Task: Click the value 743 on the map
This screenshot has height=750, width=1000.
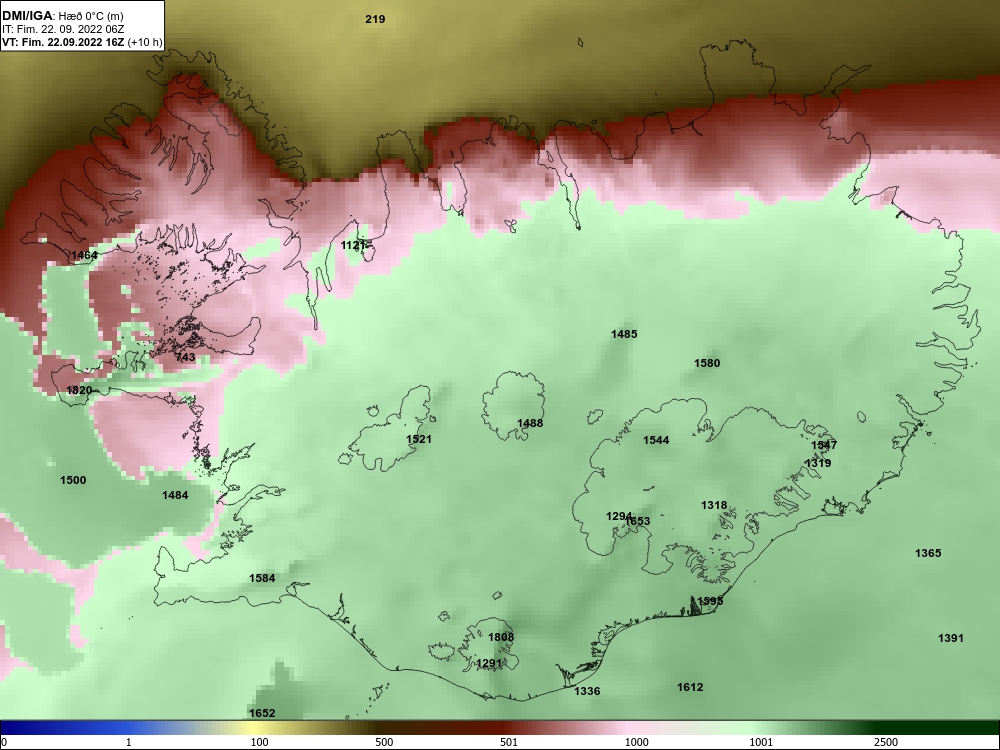Action: [185, 357]
